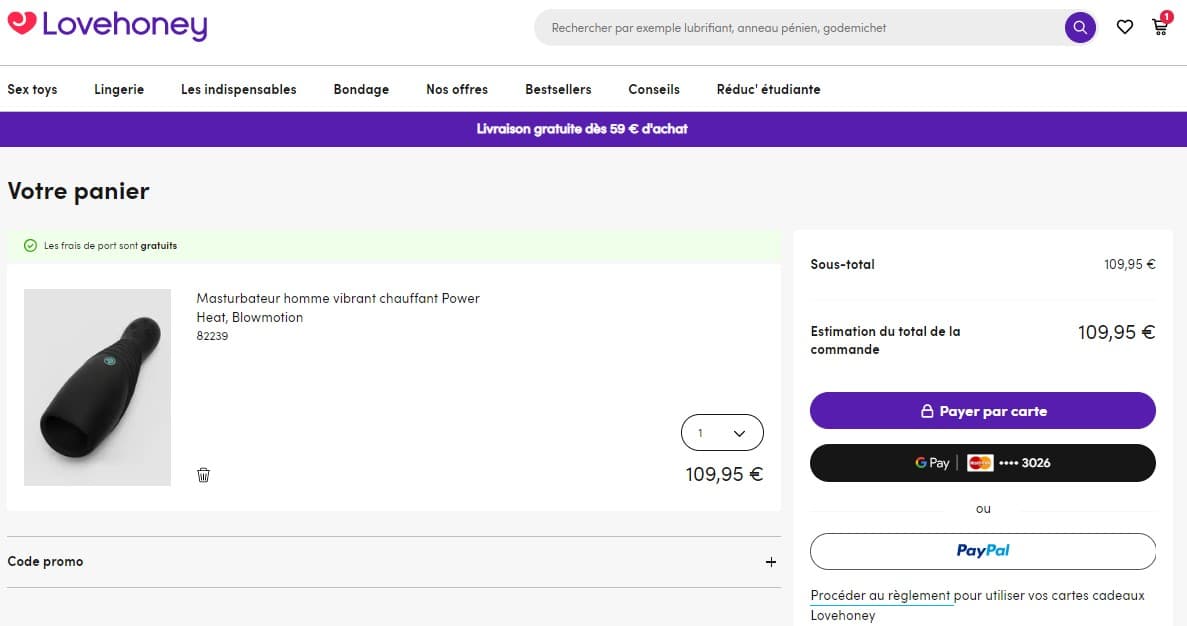Viewport: 1187px width, 626px height.
Task: Open the search magnifier icon
Action: (x=1079, y=27)
